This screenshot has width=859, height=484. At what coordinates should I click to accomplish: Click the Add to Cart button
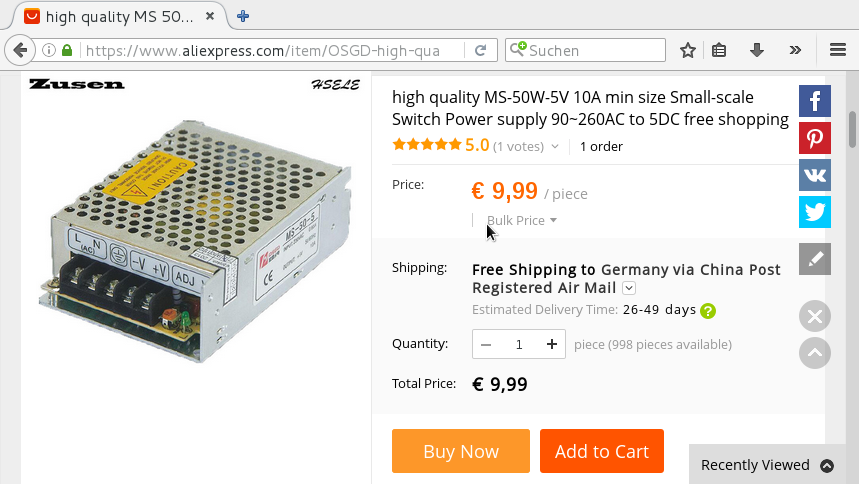pyautogui.click(x=601, y=451)
